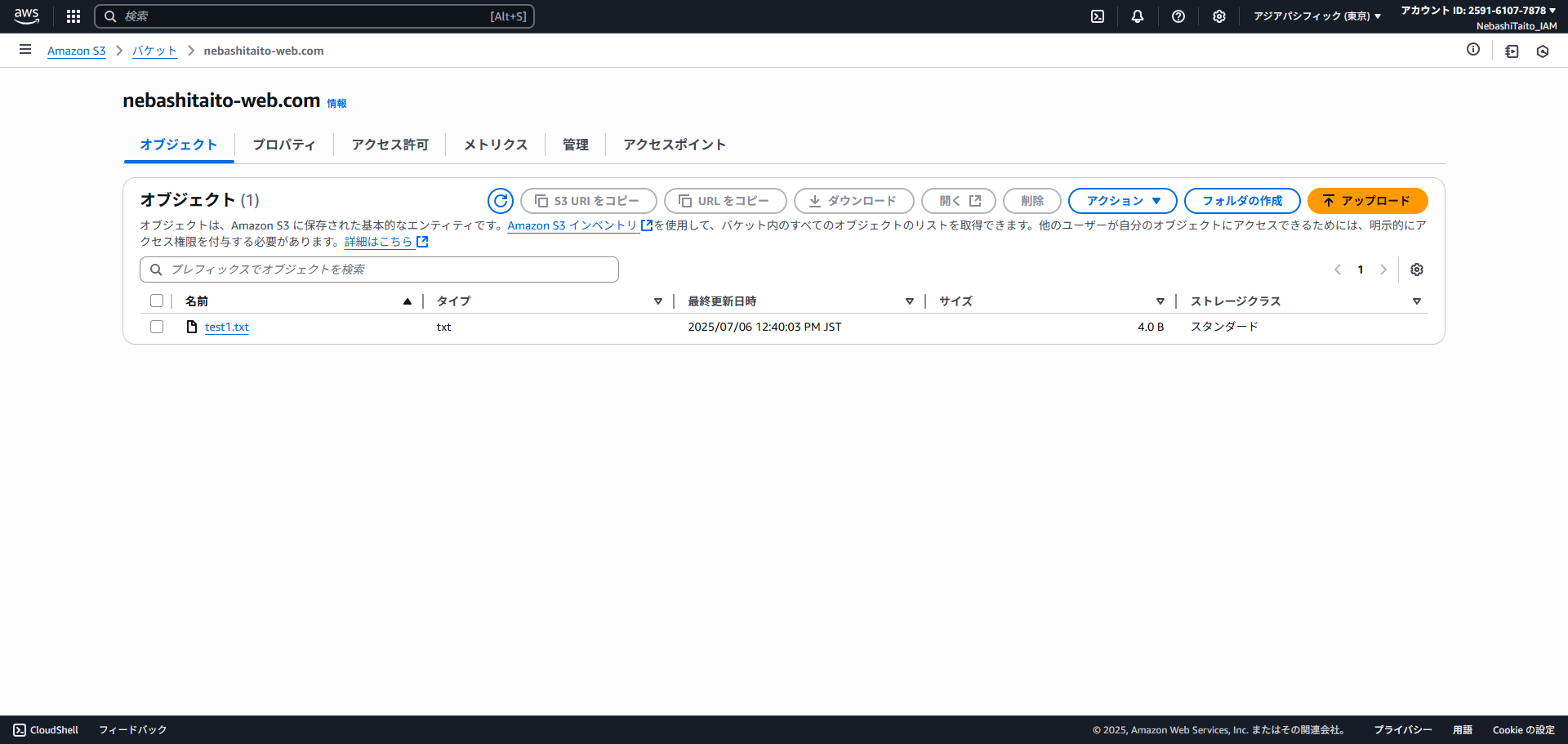The height and width of the screenshot is (744, 1568).
Task: Select the test1.txt checkbox
Action: coord(157,327)
